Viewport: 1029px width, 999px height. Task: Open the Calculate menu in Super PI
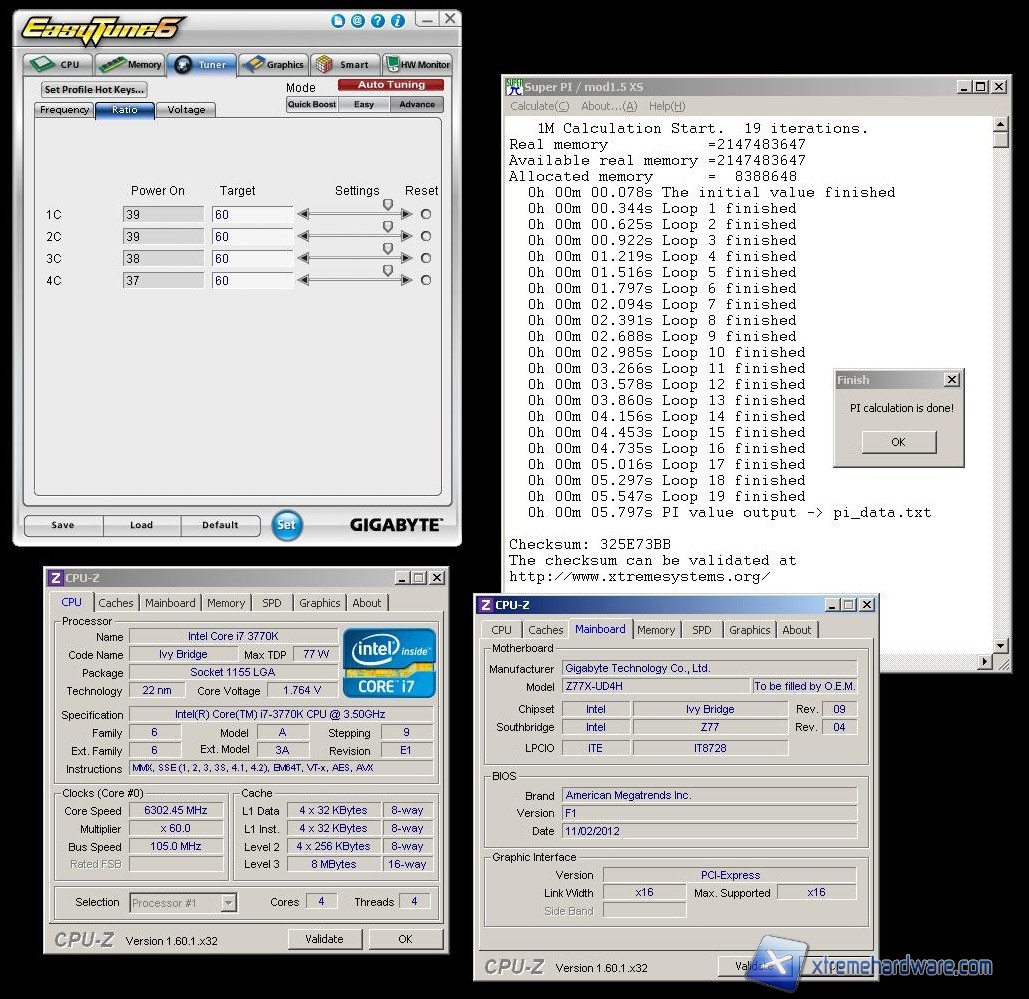tap(539, 106)
